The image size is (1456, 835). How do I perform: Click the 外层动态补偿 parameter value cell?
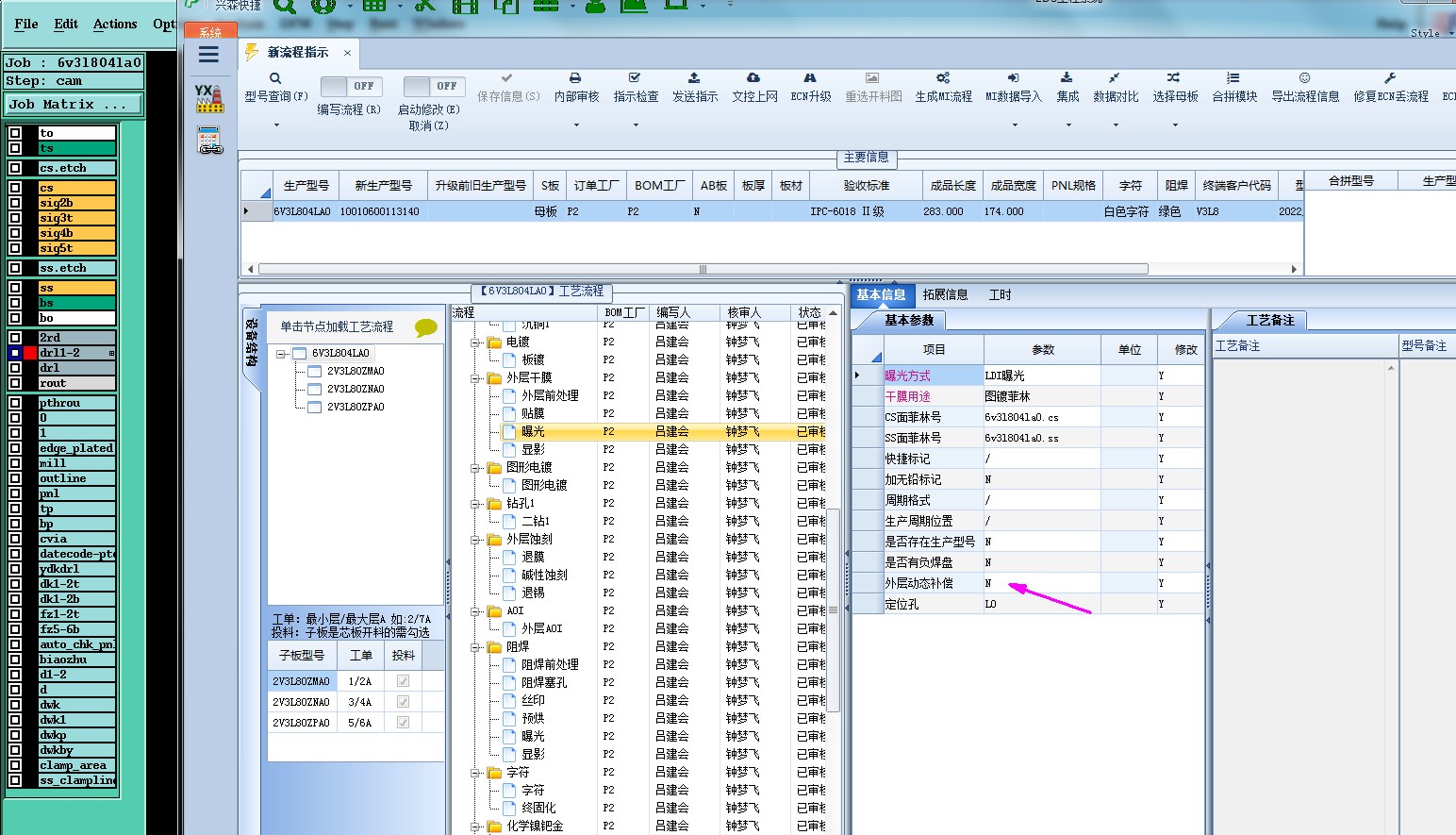coord(1042,583)
